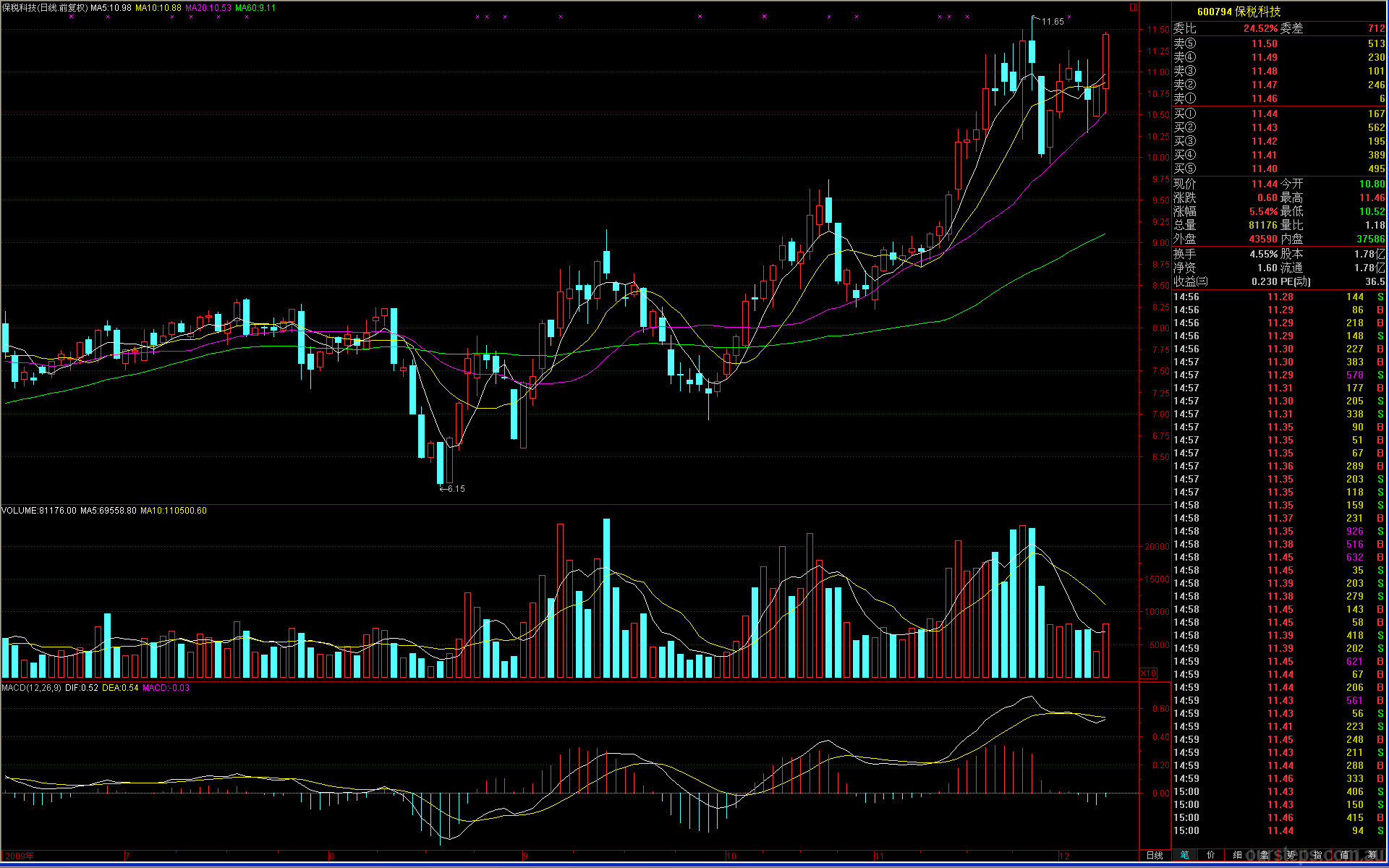The width and height of the screenshot is (1389, 868).
Task: Click volume MA10:110500.60 label
Action: coord(174,511)
